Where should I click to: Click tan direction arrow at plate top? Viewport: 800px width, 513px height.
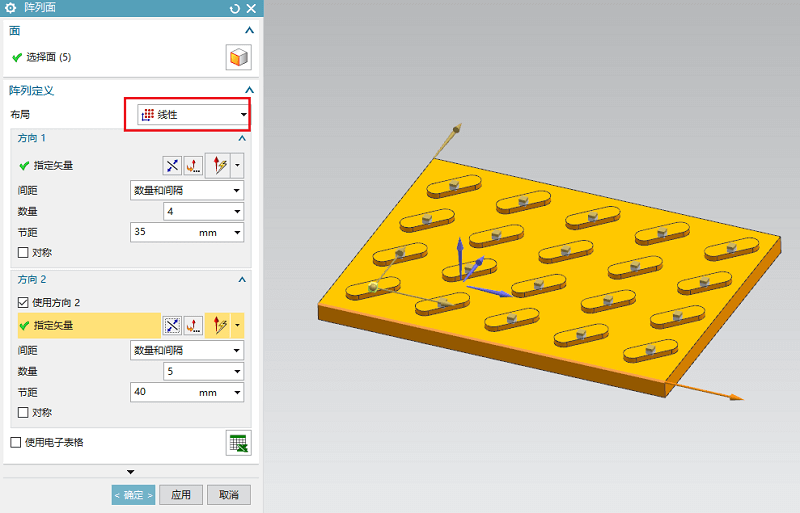(x=456, y=128)
